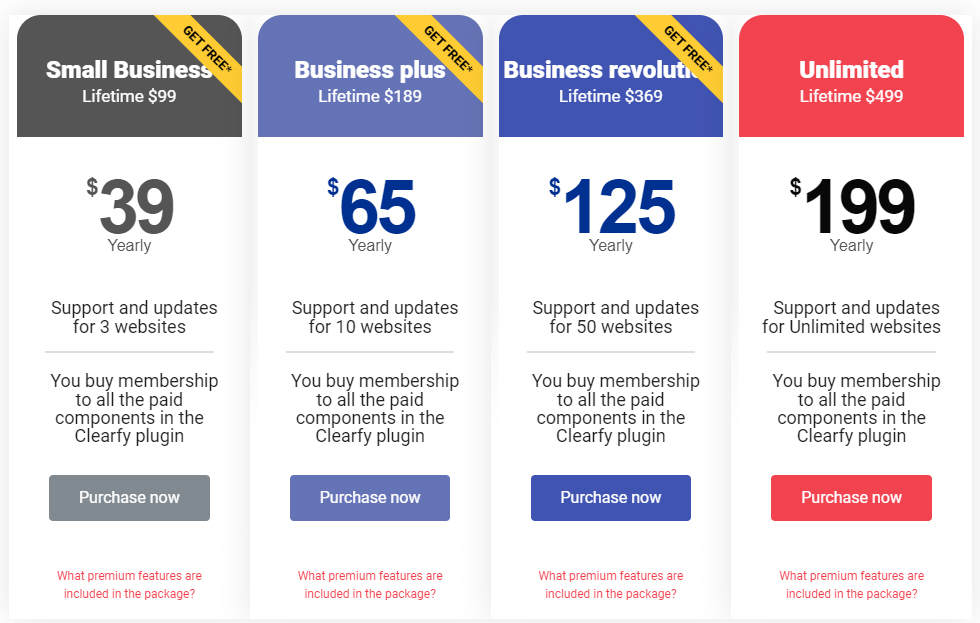Open premium features link under Business revolution

point(611,584)
